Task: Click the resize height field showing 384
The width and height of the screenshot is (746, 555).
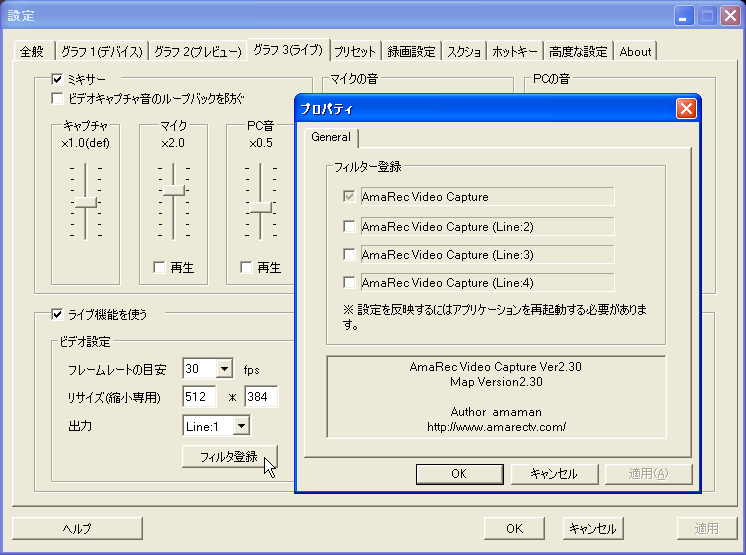Action: tap(261, 397)
